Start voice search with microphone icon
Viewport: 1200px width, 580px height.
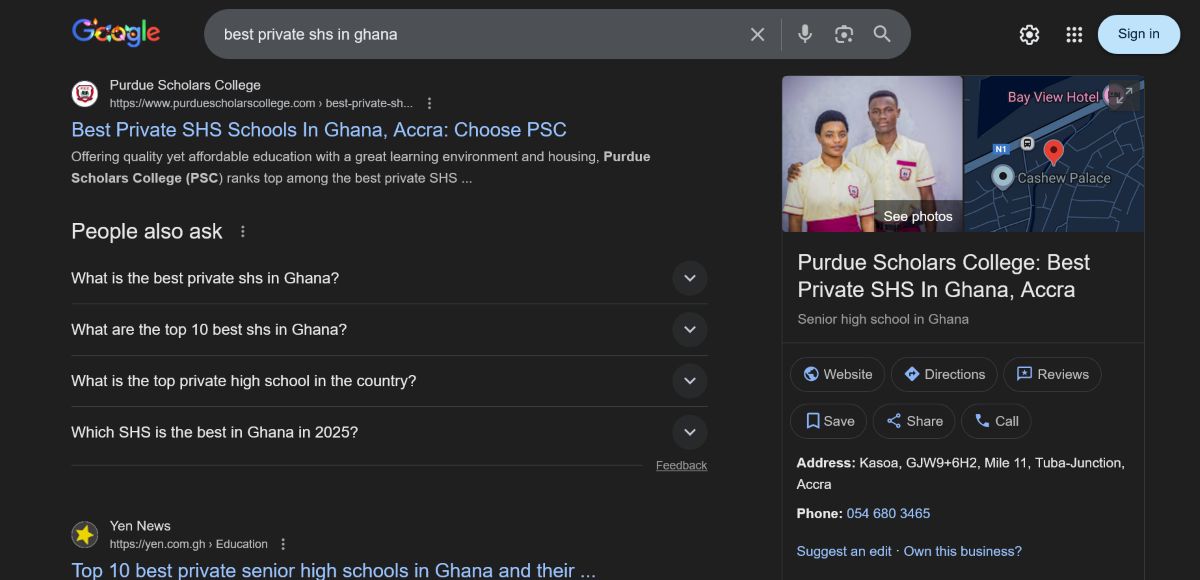805,35
